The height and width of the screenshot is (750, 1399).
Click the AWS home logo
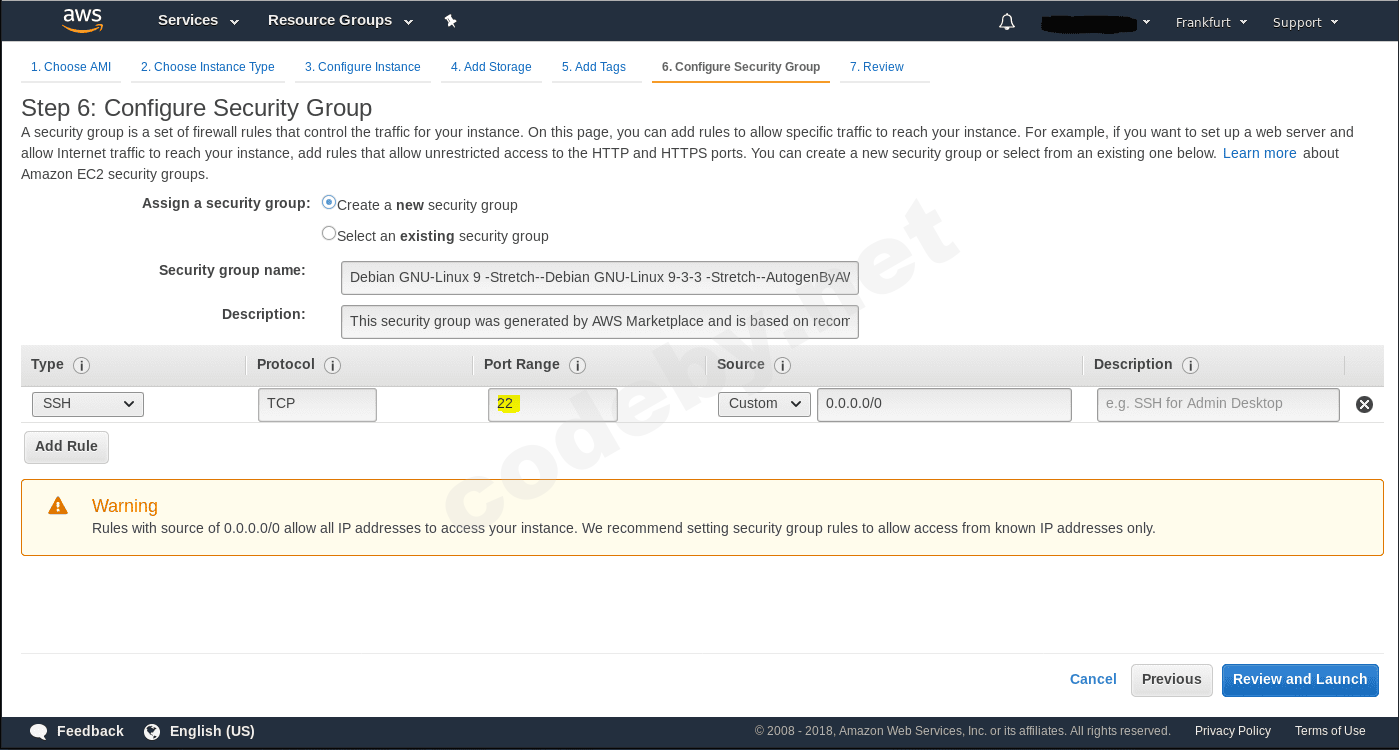[x=82, y=20]
